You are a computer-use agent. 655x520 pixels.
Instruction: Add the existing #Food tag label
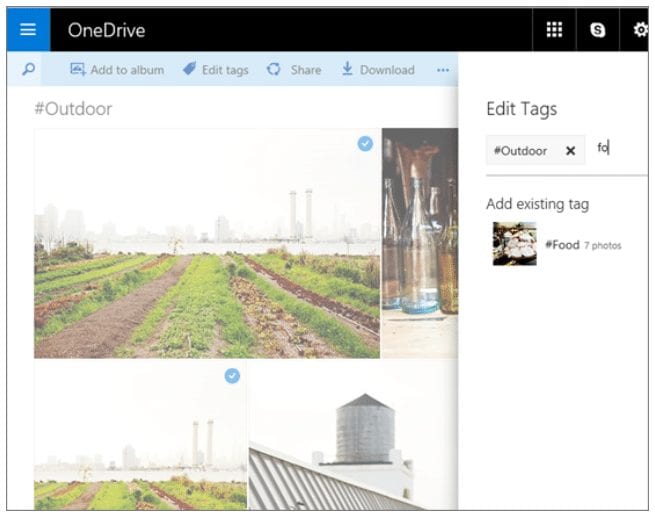coord(563,245)
